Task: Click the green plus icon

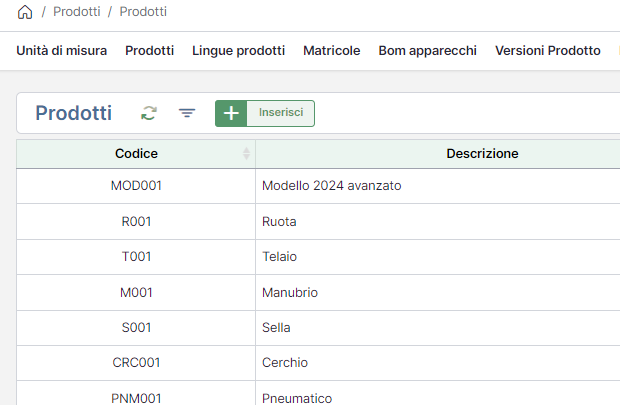Action: [x=231, y=113]
